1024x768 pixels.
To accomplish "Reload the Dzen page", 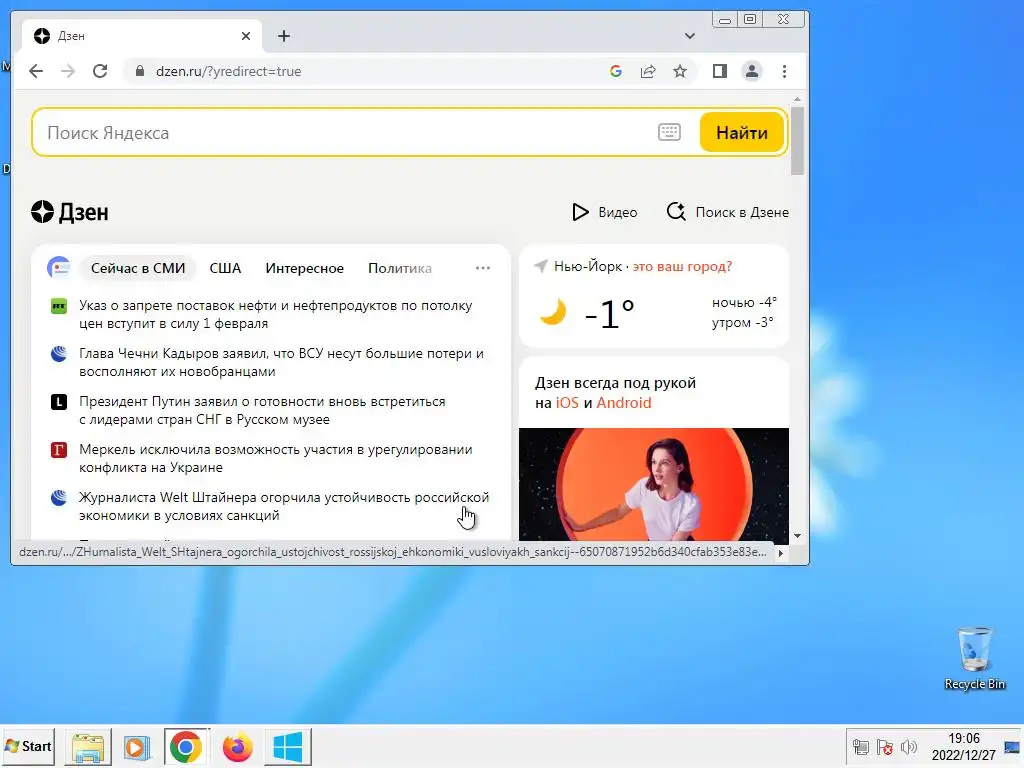I will pyautogui.click(x=100, y=71).
